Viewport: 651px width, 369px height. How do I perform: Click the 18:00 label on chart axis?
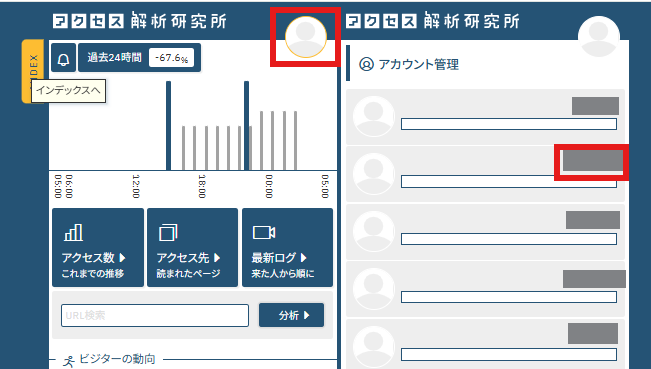(202, 186)
